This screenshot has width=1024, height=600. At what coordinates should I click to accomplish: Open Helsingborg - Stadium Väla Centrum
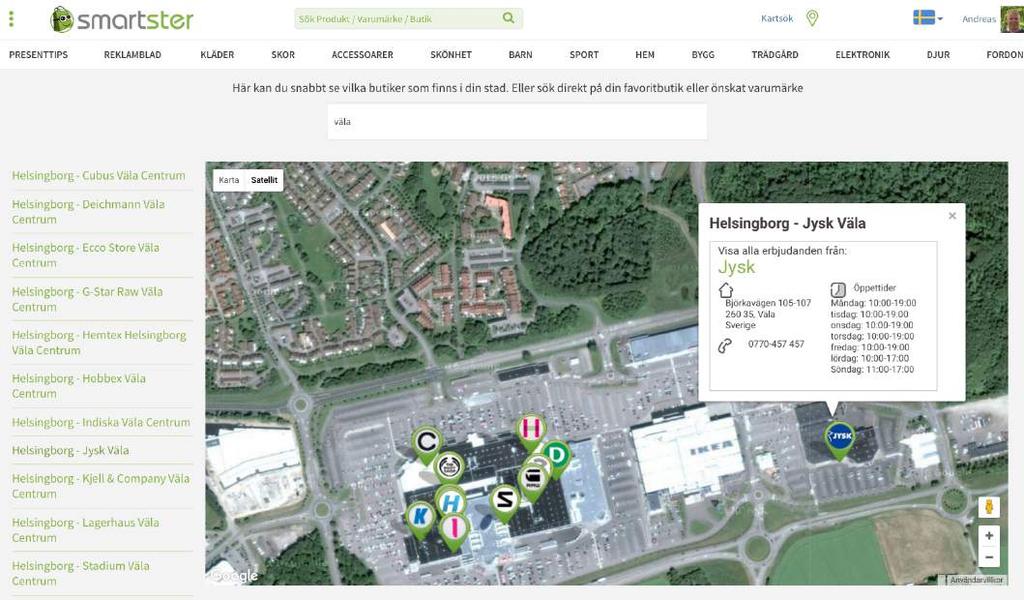click(x=81, y=573)
